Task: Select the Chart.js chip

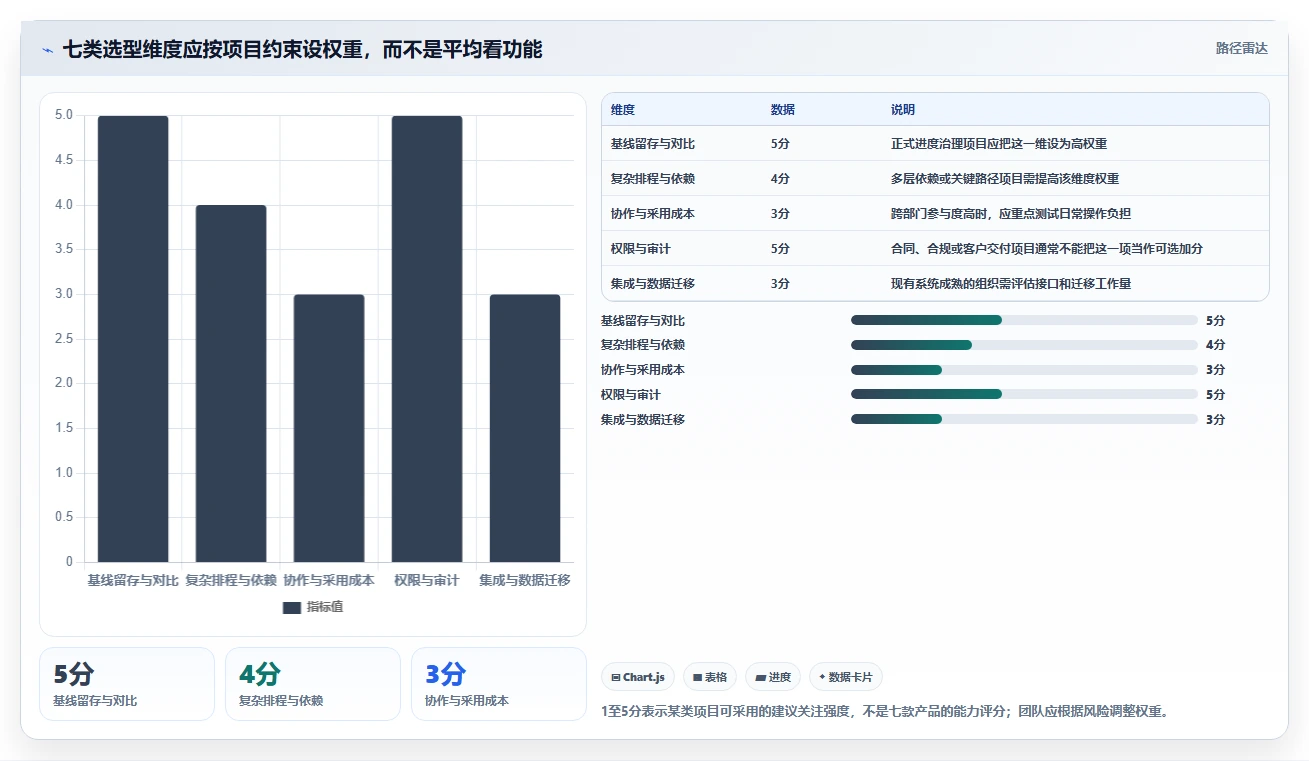Action: coord(638,677)
